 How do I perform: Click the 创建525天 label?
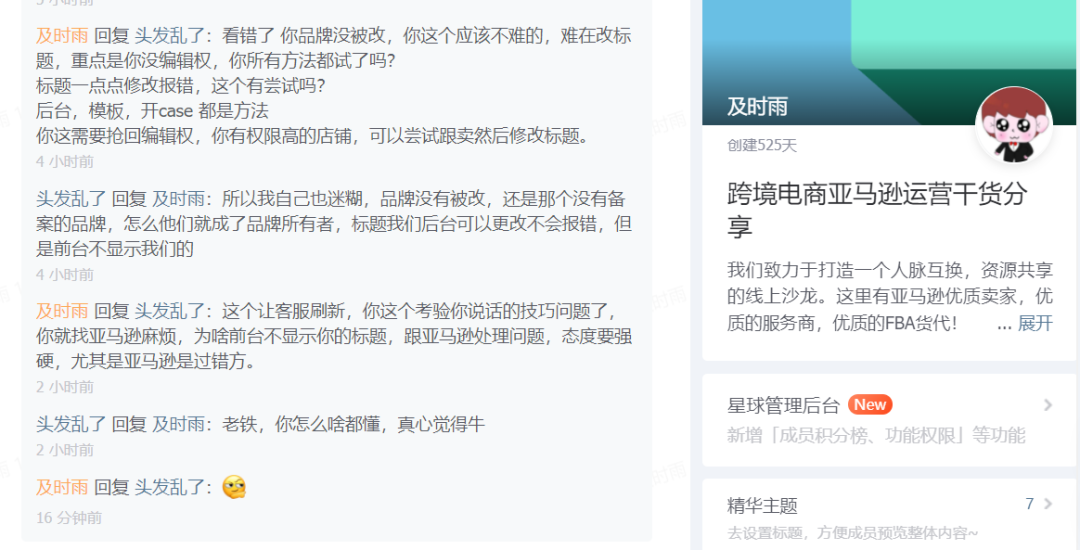[x=762, y=145]
